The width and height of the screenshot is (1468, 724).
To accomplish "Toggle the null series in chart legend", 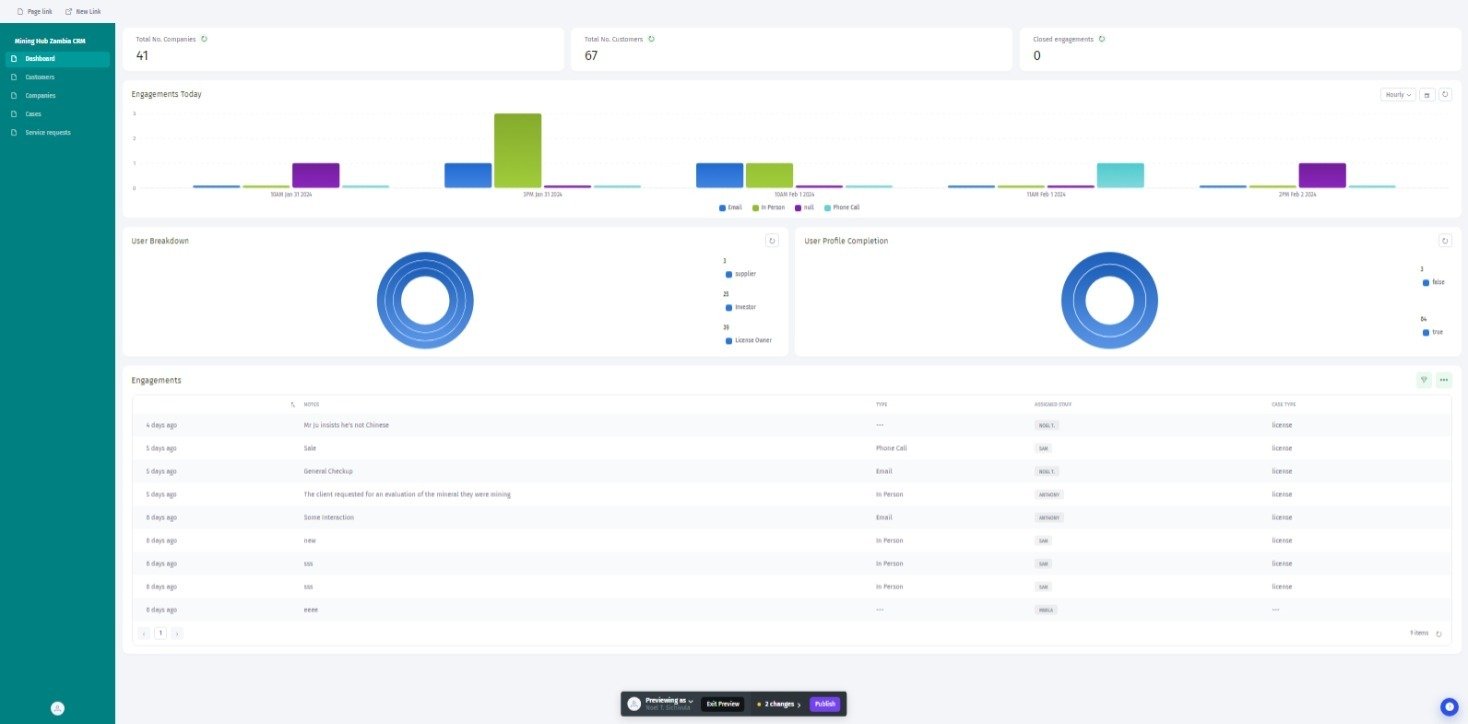I will coord(803,207).
